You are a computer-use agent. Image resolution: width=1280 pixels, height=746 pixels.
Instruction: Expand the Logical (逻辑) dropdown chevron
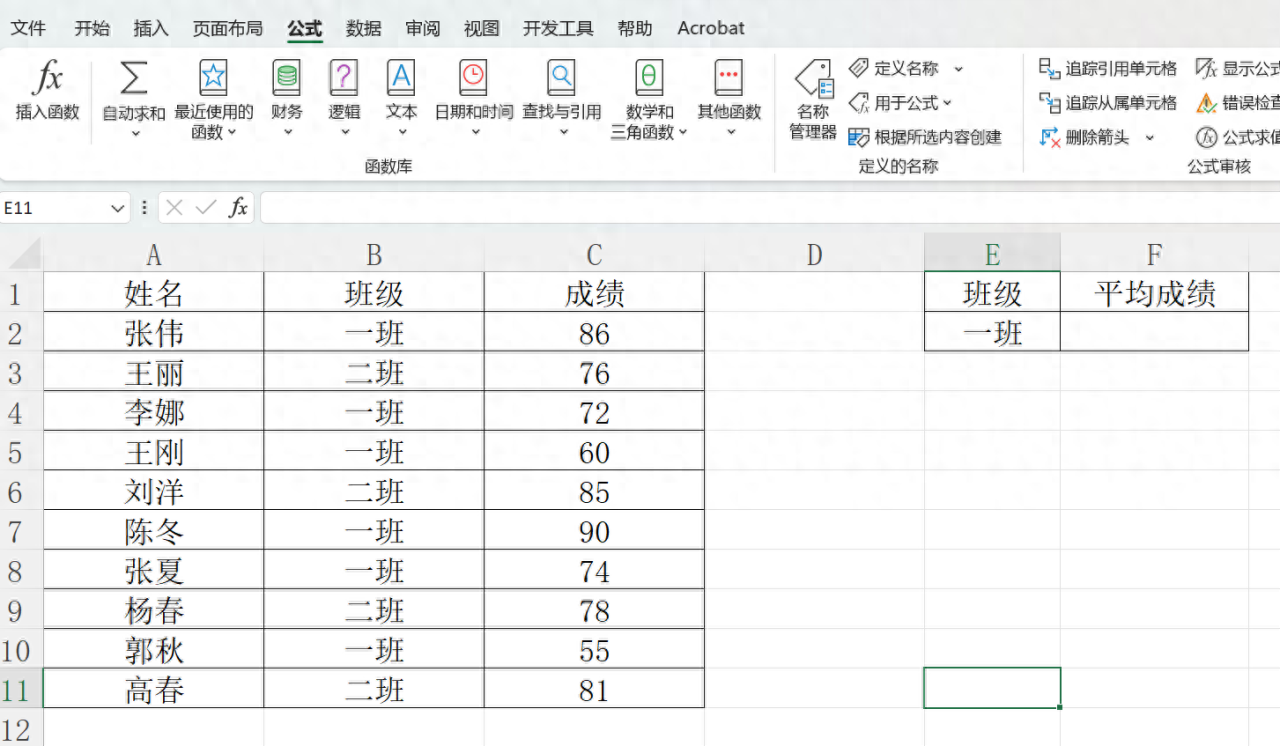point(344,132)
